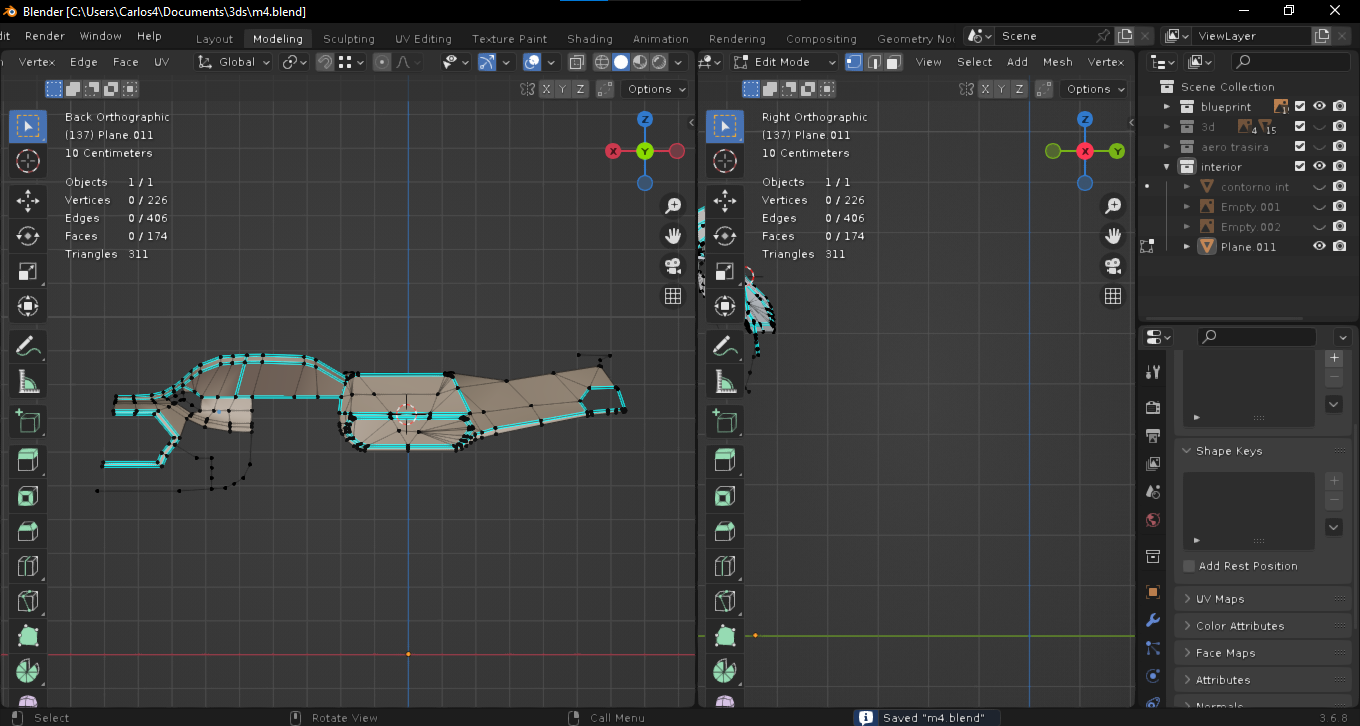The height and width of the screenshot is (726, 1360).
Task: Click the Options button in left viewport
Action: (x=655, y=89)
